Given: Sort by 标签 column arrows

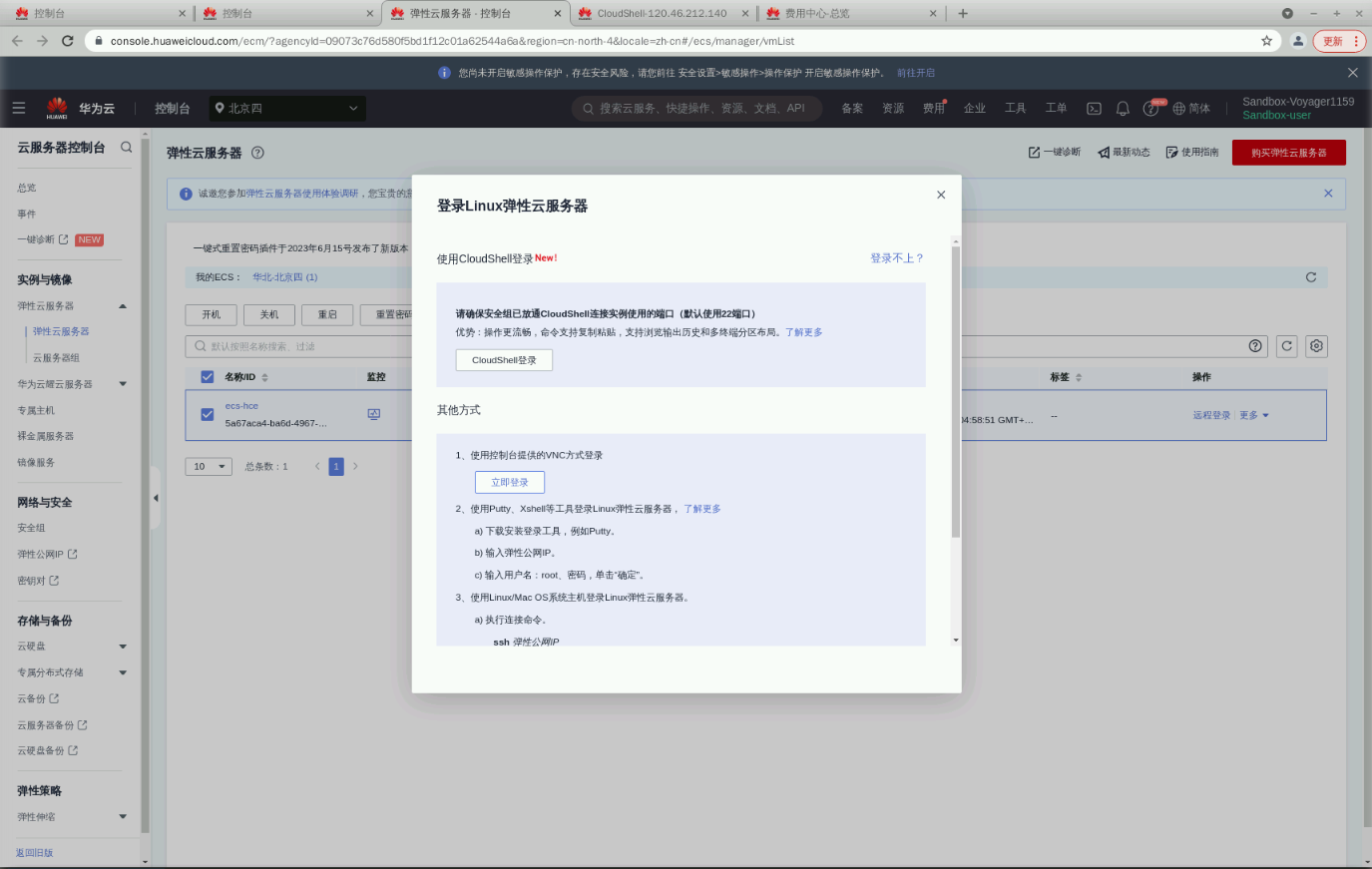Looking at the screenshot, I should 1079,378.
